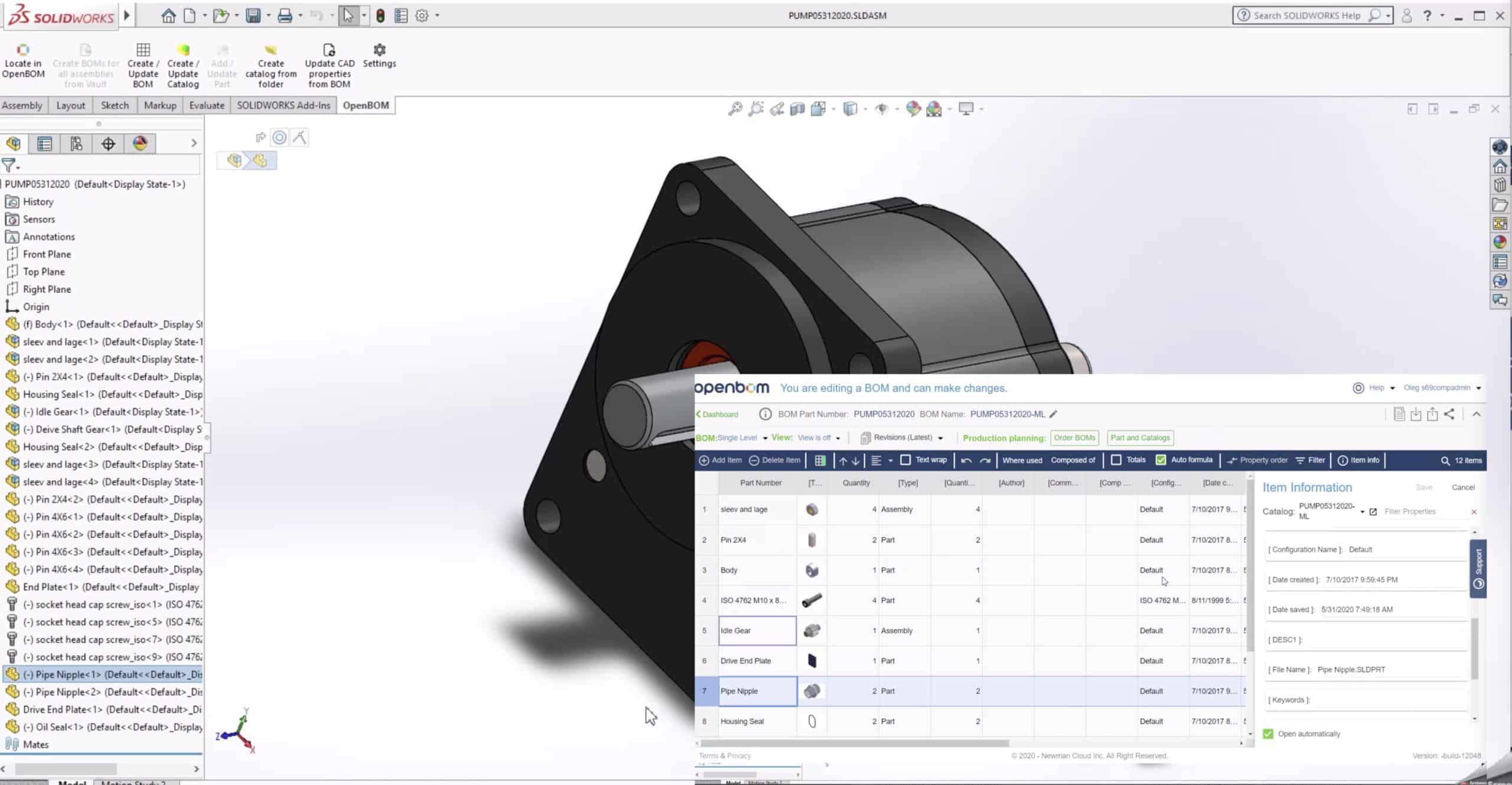Click the Section View icon
1512x785 pixels.
pyautogui.click(x=797, y=109)
